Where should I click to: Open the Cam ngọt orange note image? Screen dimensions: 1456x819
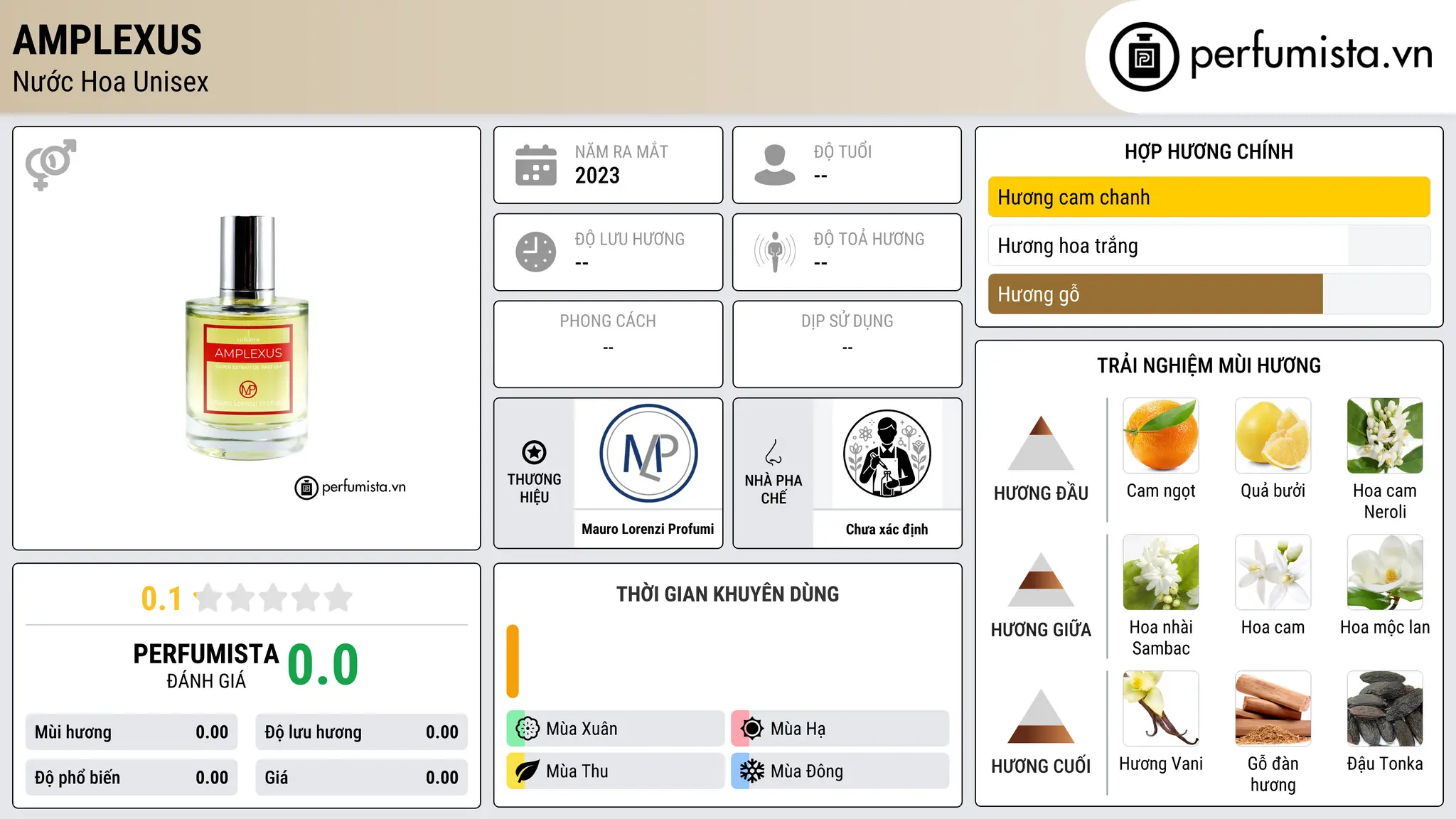click(1161, 436)
